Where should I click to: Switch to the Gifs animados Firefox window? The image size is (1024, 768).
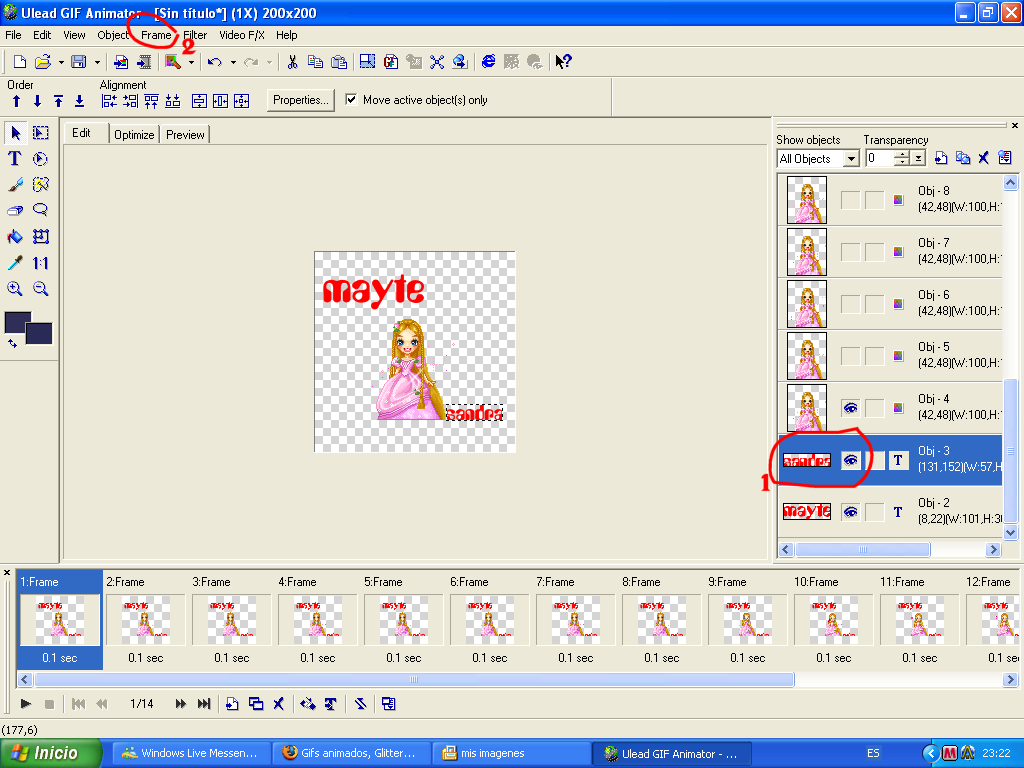click(352, 753)
